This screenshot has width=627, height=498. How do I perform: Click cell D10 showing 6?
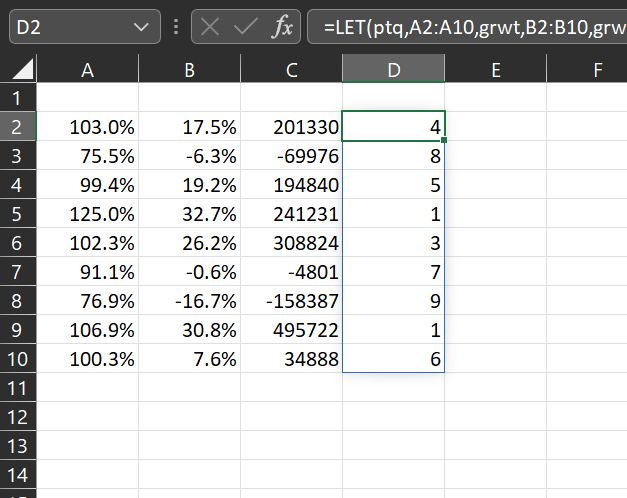(x=393, y=358)
